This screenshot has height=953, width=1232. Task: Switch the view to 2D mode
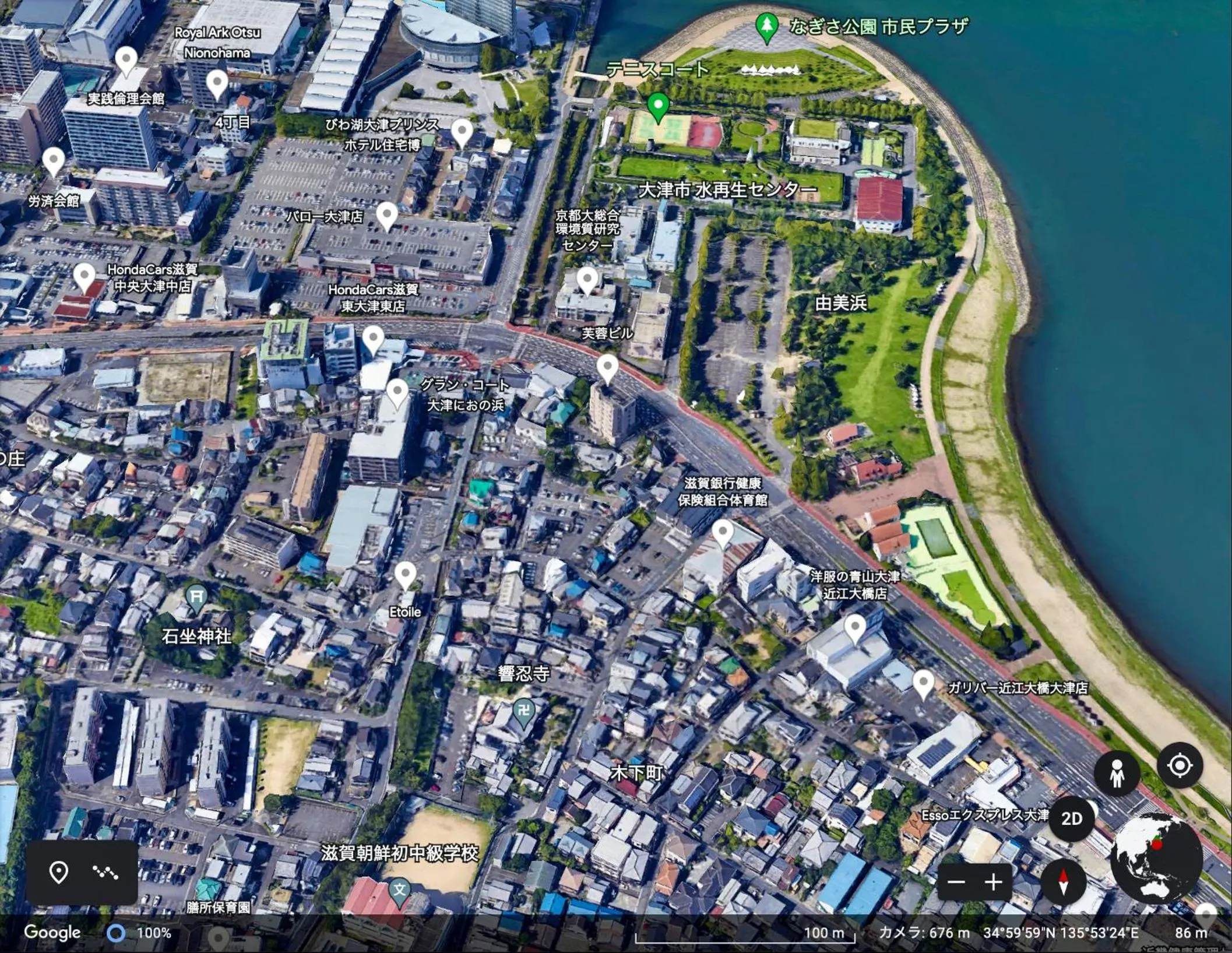(1071, 819)
